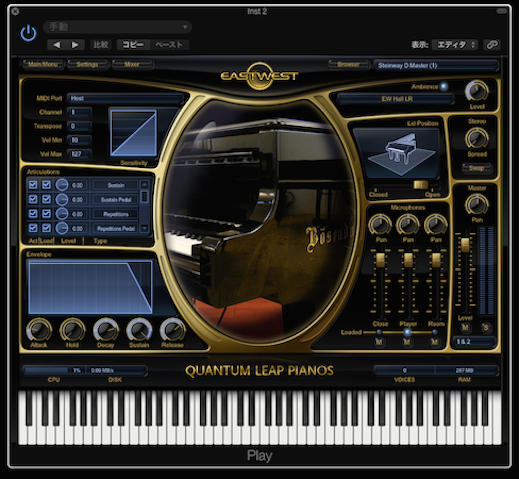Open the EW Hall LR ambience dropdown

point(396,99)
